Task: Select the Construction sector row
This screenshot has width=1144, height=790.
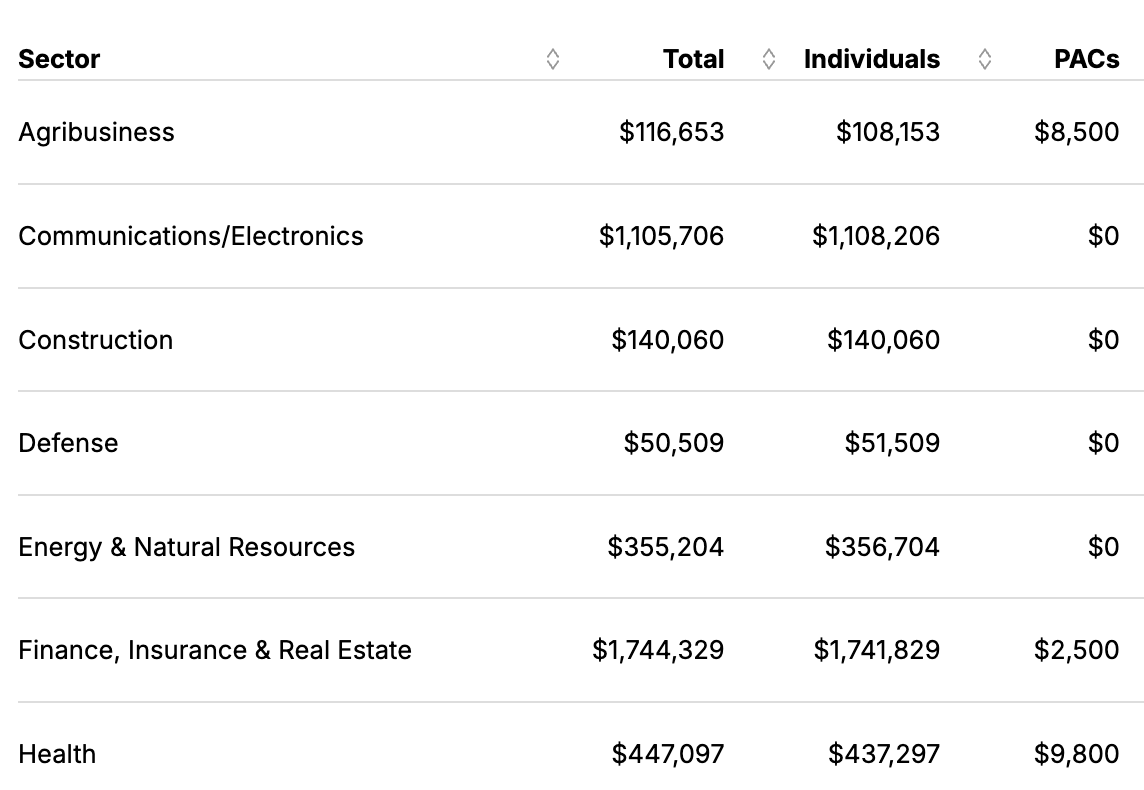Action: click(x=96, y=340)
